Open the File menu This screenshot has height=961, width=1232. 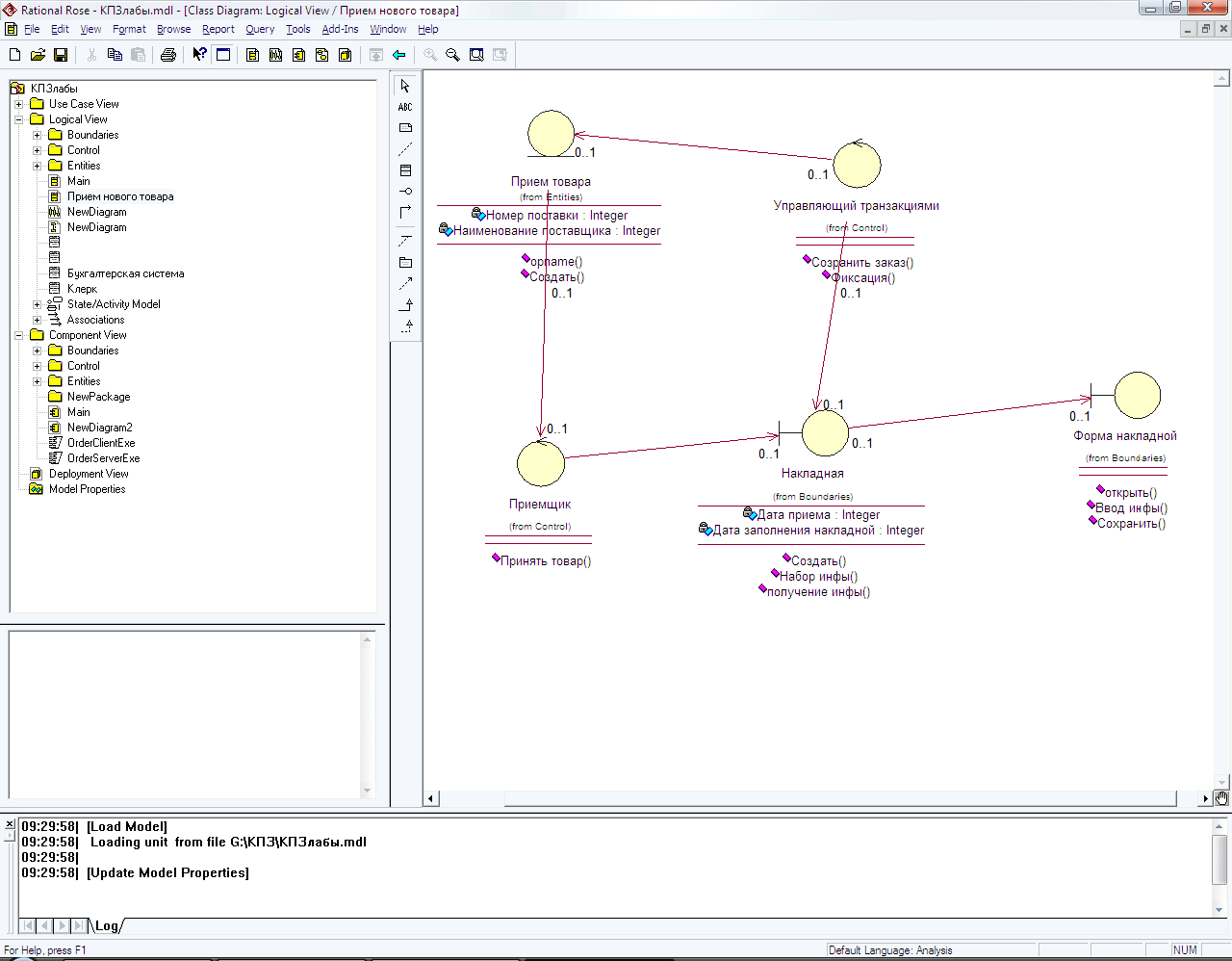(32, 29)
